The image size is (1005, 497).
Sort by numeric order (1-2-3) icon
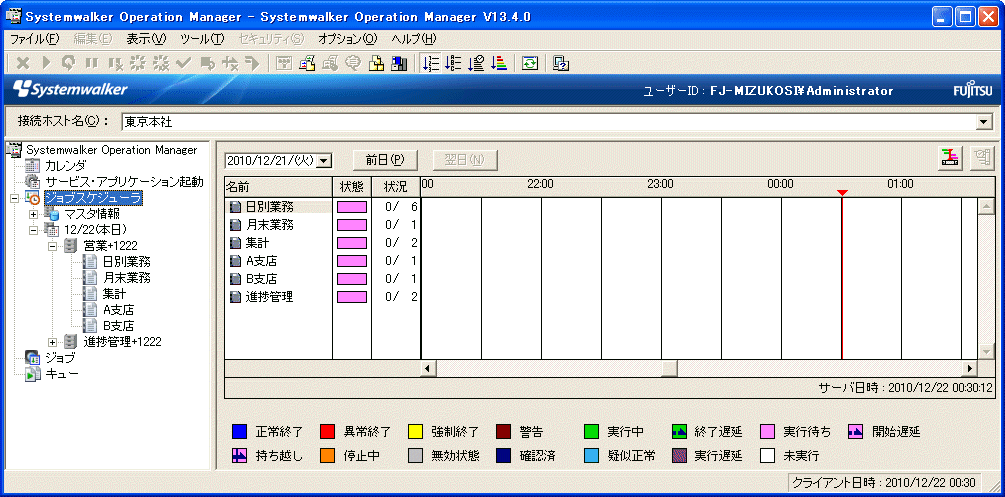(431, 63)
